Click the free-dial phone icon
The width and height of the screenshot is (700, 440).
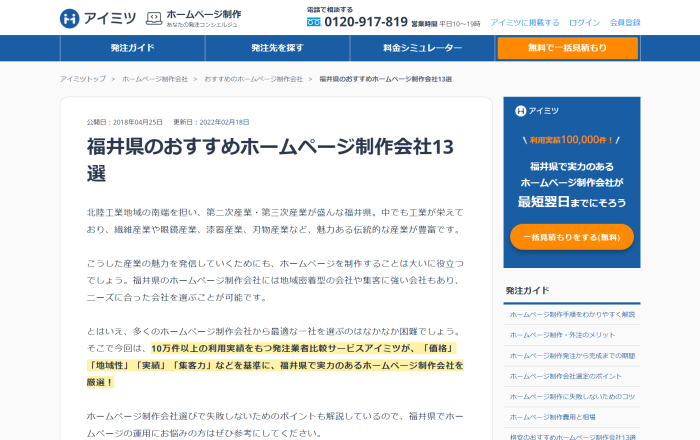point(313,22)
